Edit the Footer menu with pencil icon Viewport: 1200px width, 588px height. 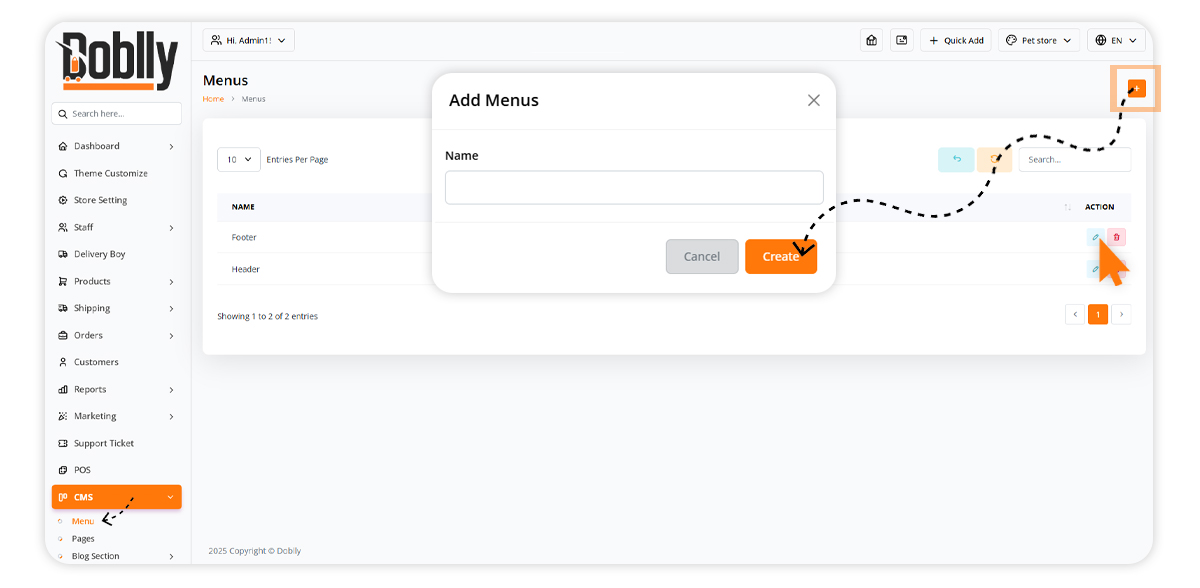click(x=1096, y=237)
